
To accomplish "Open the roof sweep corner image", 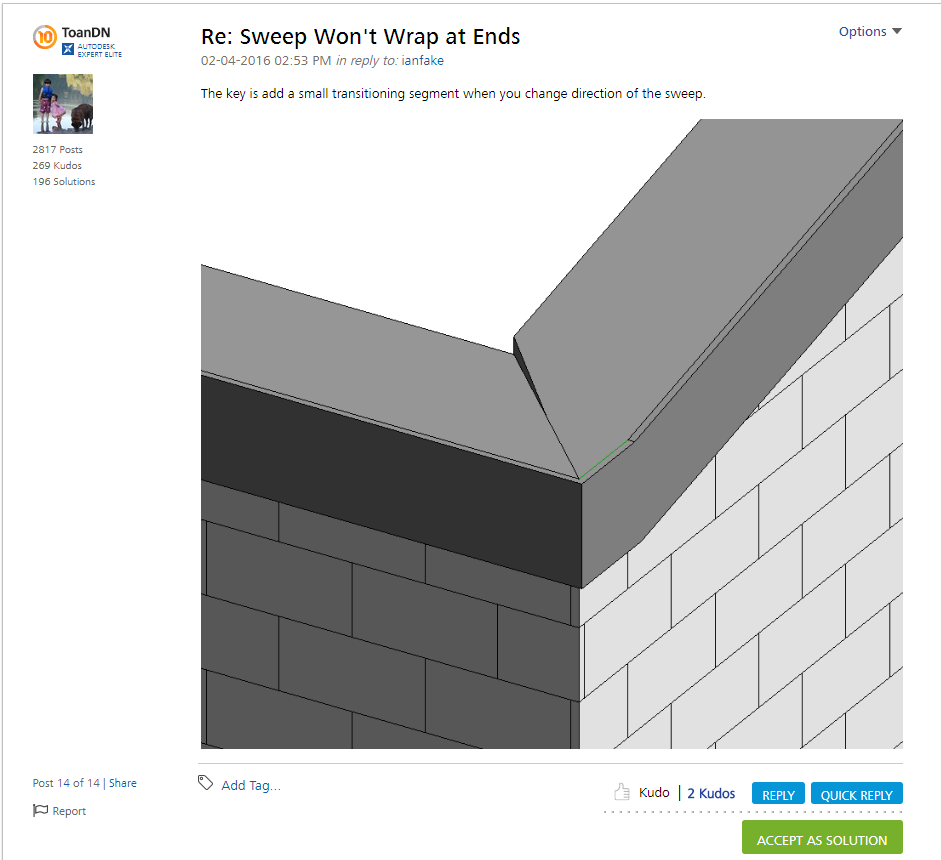I will pyautogui.click(x=552, y=433).
